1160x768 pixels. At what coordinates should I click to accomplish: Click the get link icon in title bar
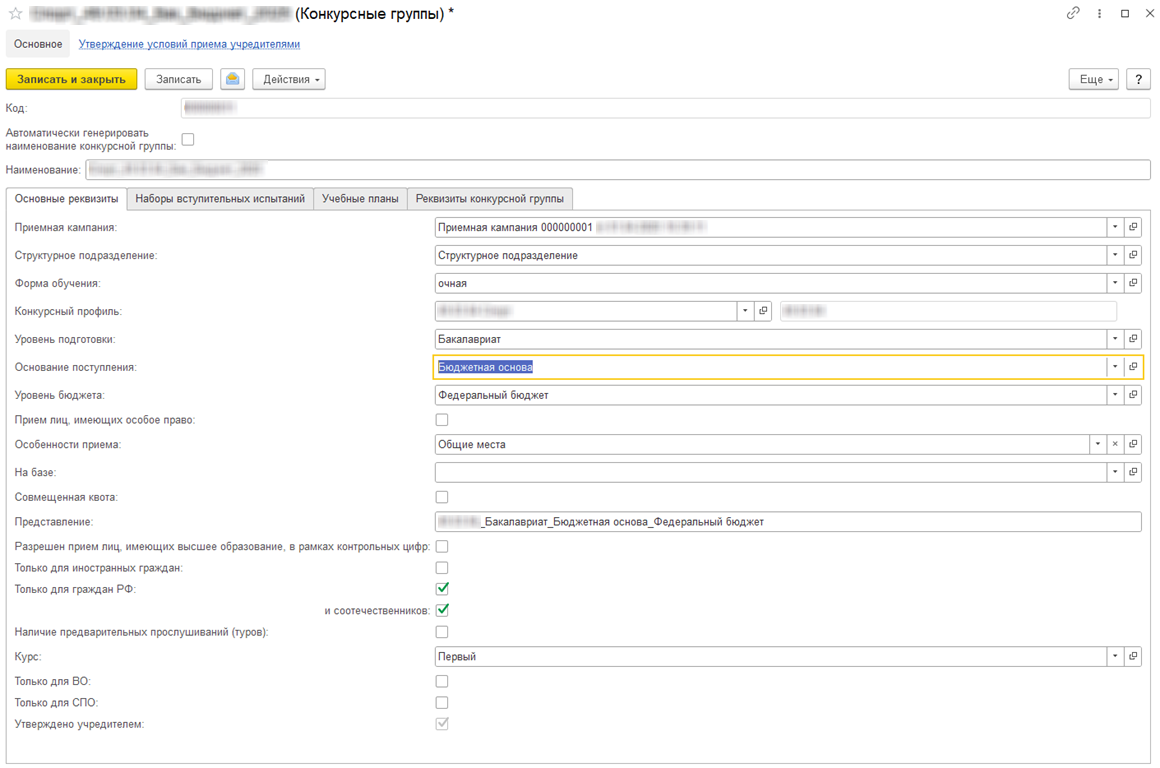pos(1073,14)
